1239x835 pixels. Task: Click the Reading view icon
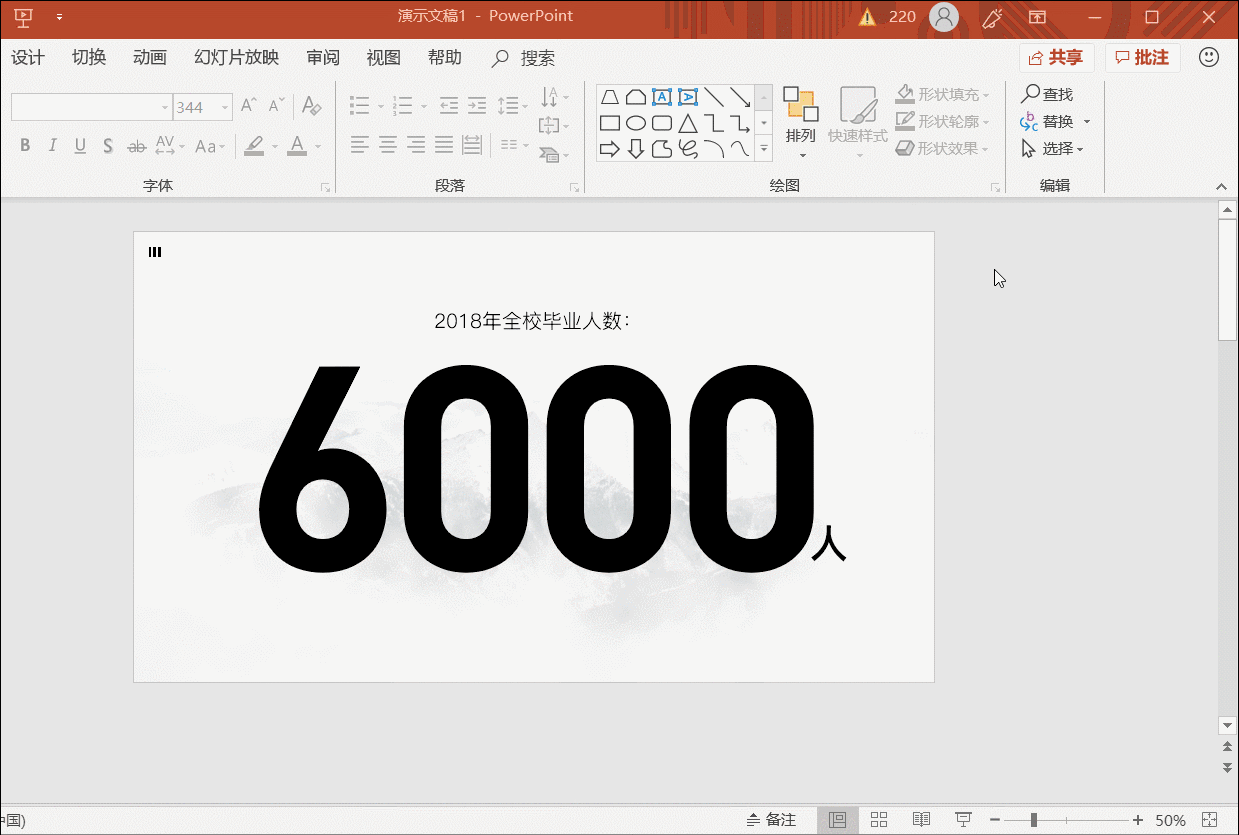tap(921, 820)
